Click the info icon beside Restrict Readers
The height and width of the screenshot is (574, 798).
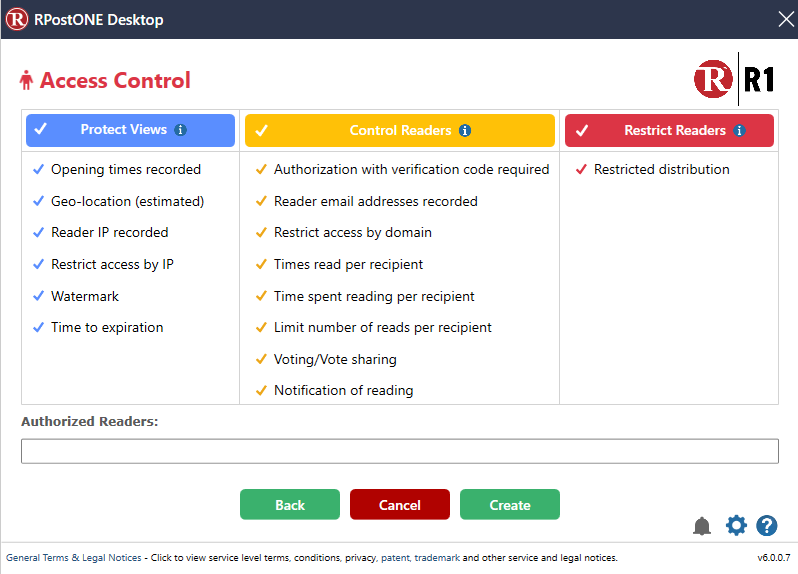point(739,131)
